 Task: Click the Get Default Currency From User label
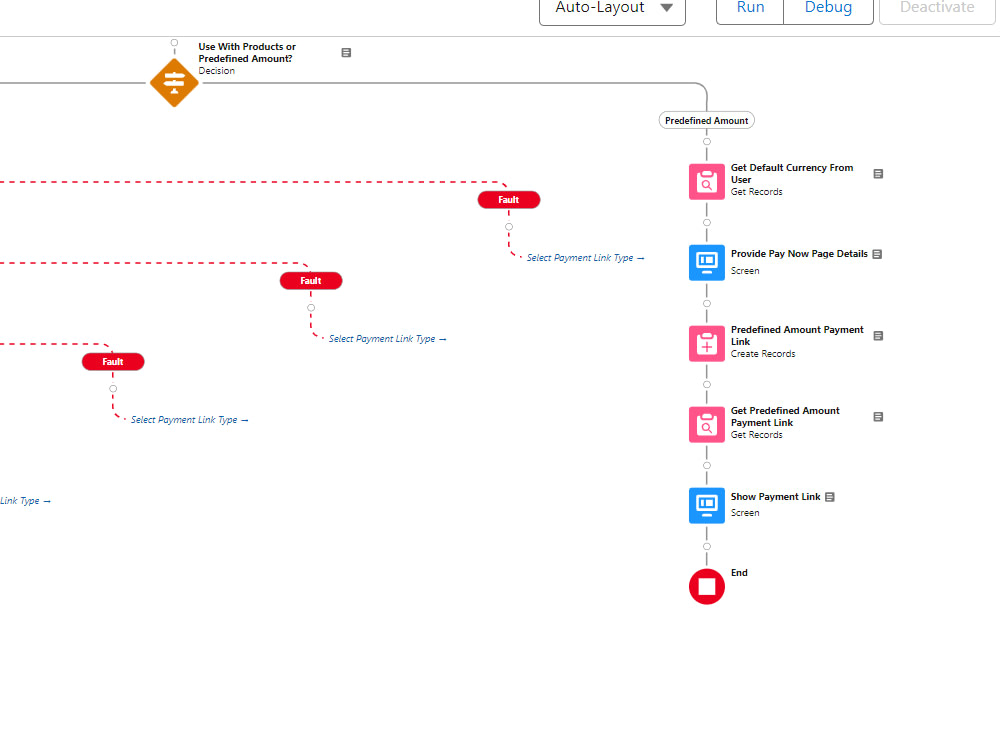791,173
